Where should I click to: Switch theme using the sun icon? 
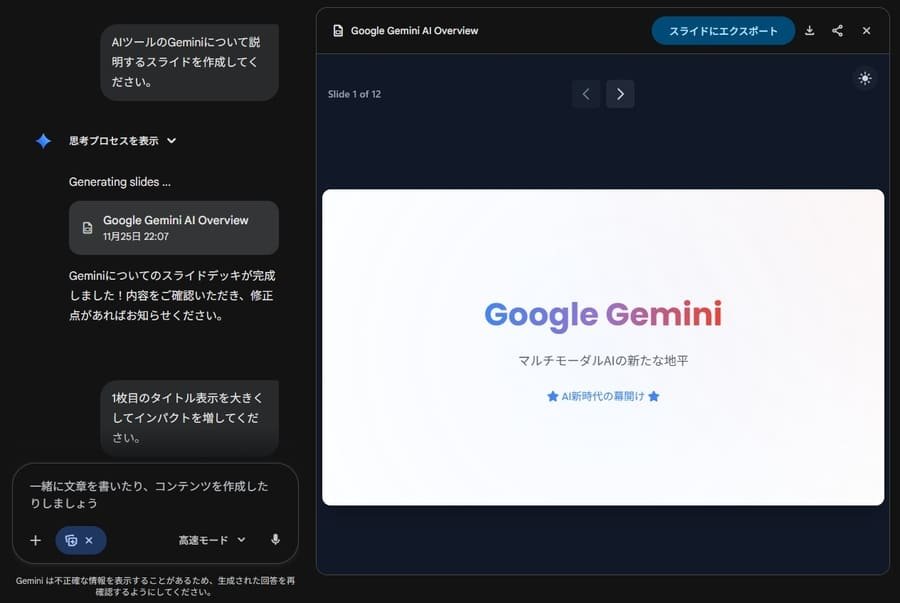pos(865,78)
